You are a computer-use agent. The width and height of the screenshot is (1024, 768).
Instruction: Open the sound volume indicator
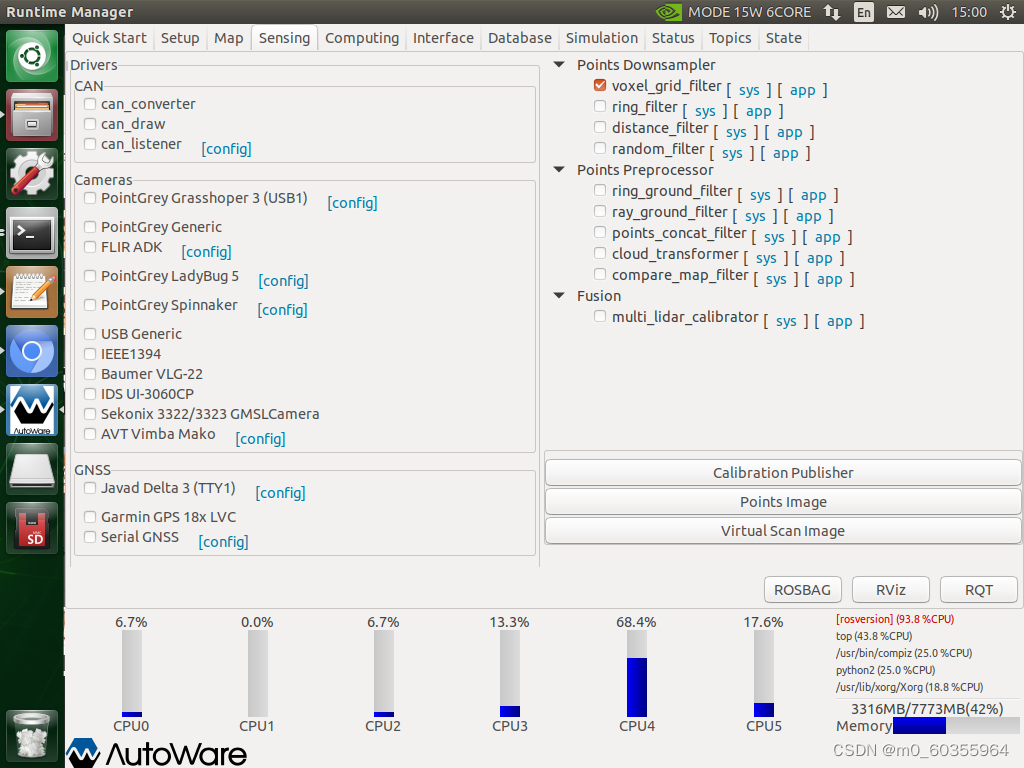coord(927,12)
